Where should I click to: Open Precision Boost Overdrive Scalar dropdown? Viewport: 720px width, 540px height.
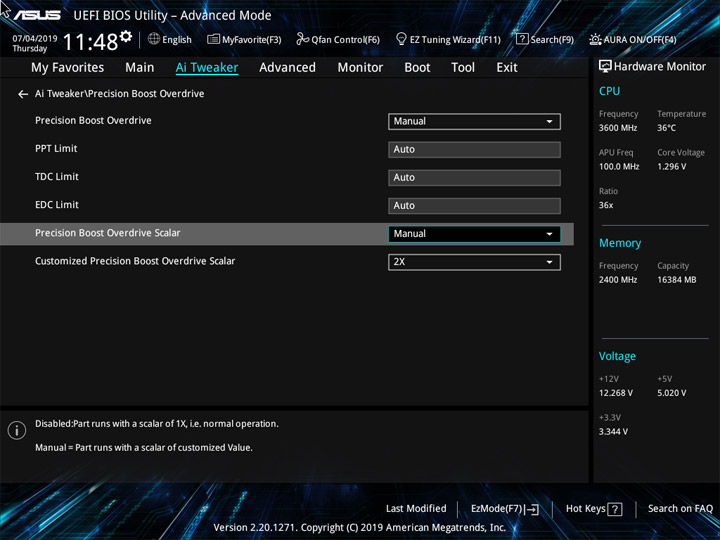pos(474,234)
